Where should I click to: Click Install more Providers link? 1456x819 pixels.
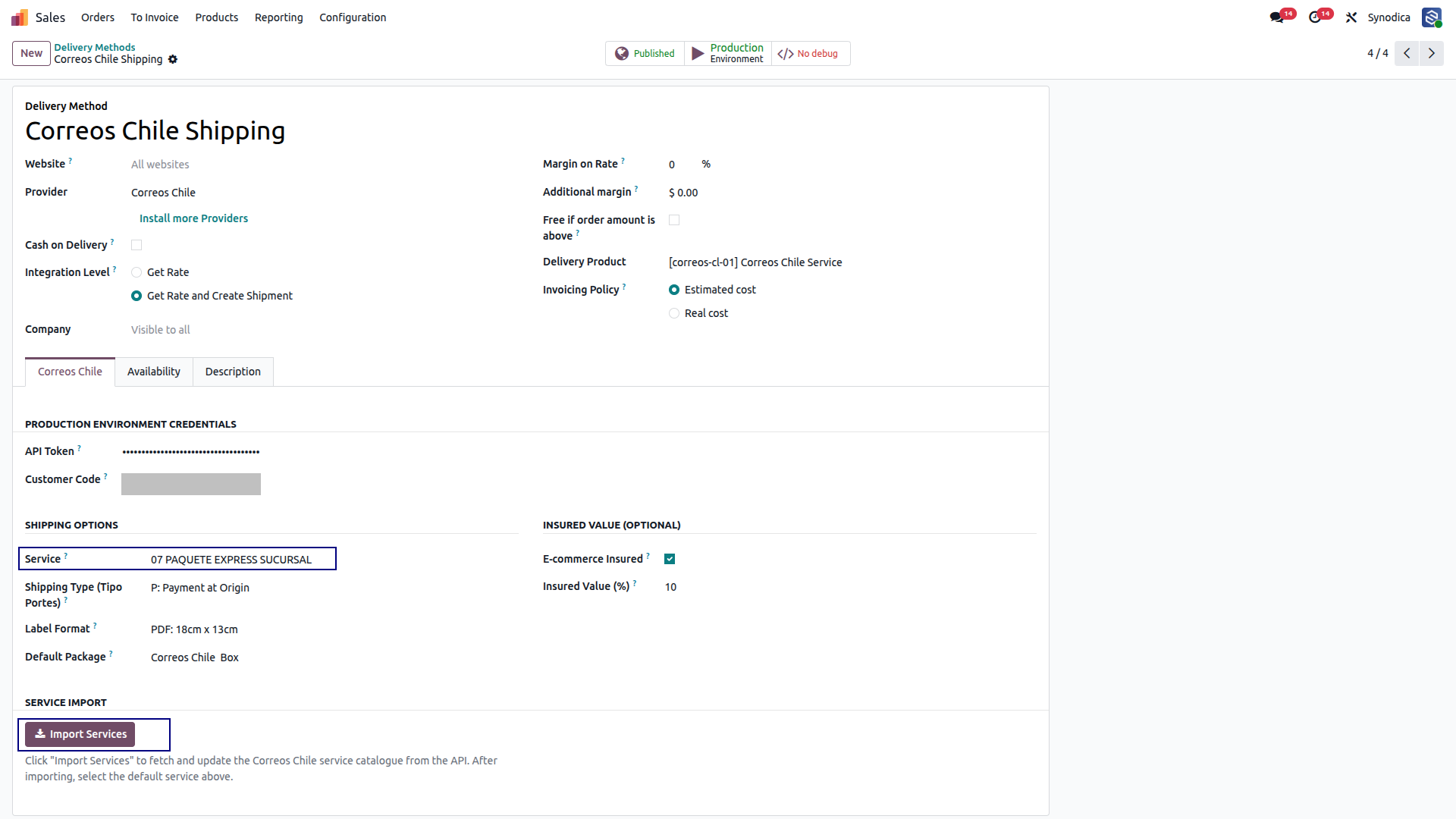pyautogui.click(x=193, y=218)
